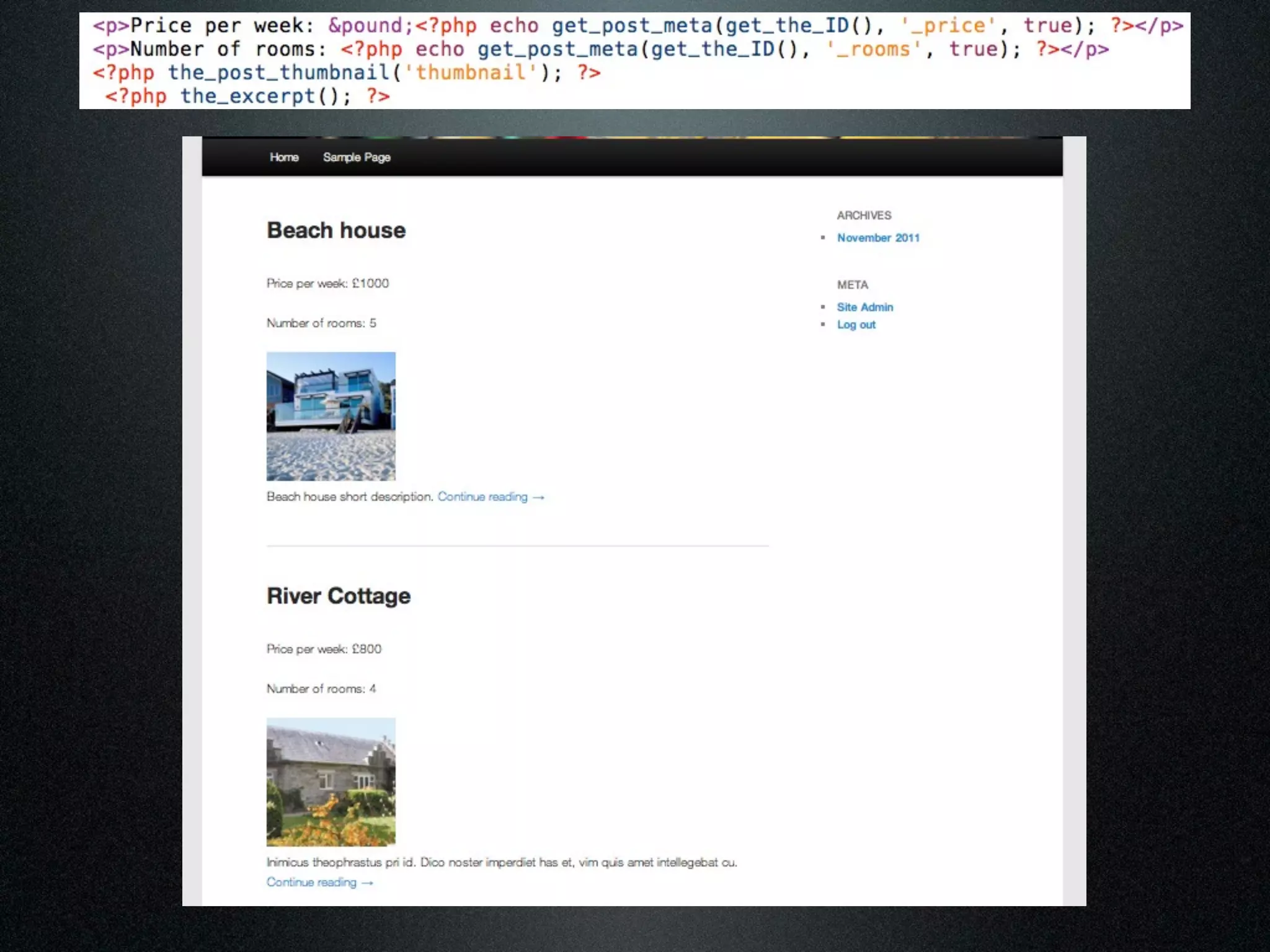
Task: Click the 'Number of rooms: 5' text
Action: point(321,324)
